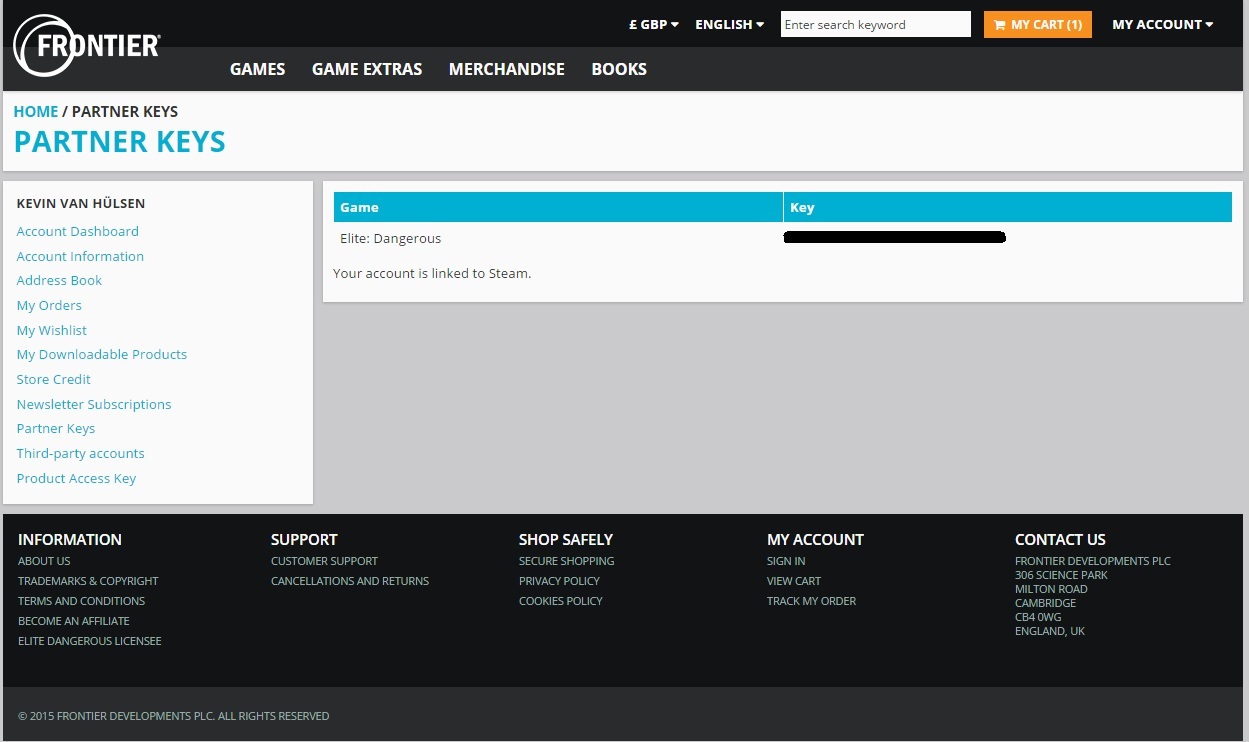
Task: Click the Key column header
Action: click(x=1008, y=207)
